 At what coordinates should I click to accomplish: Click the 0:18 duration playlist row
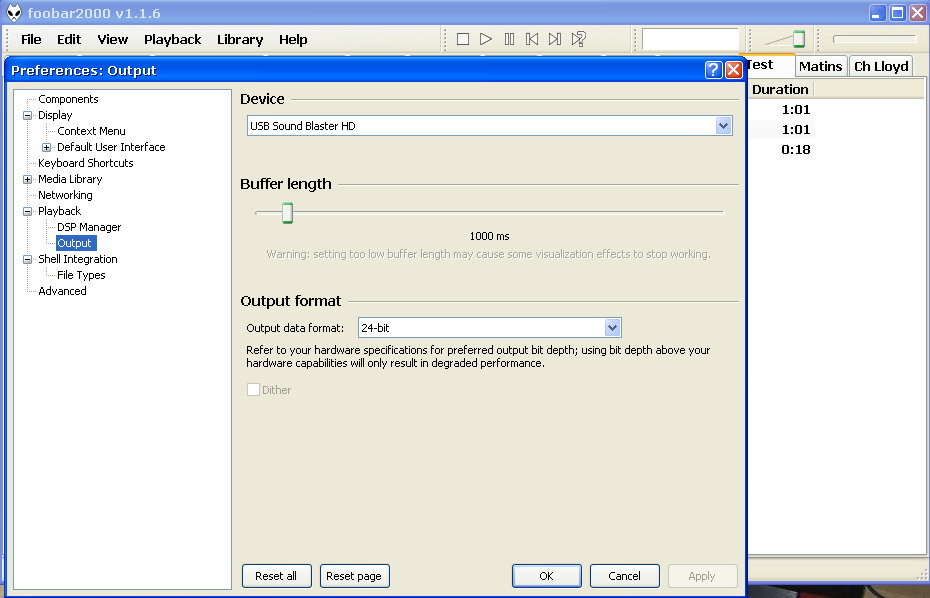[795, 150]
